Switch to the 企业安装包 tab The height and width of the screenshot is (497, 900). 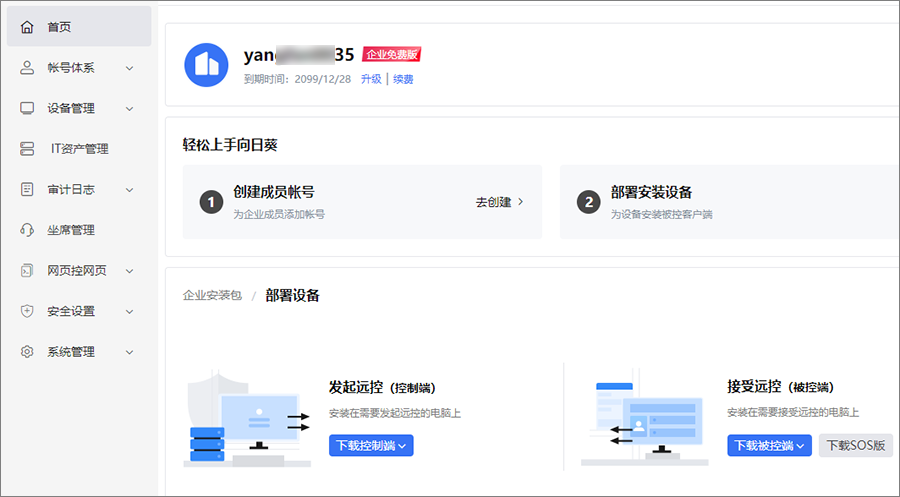212,296
